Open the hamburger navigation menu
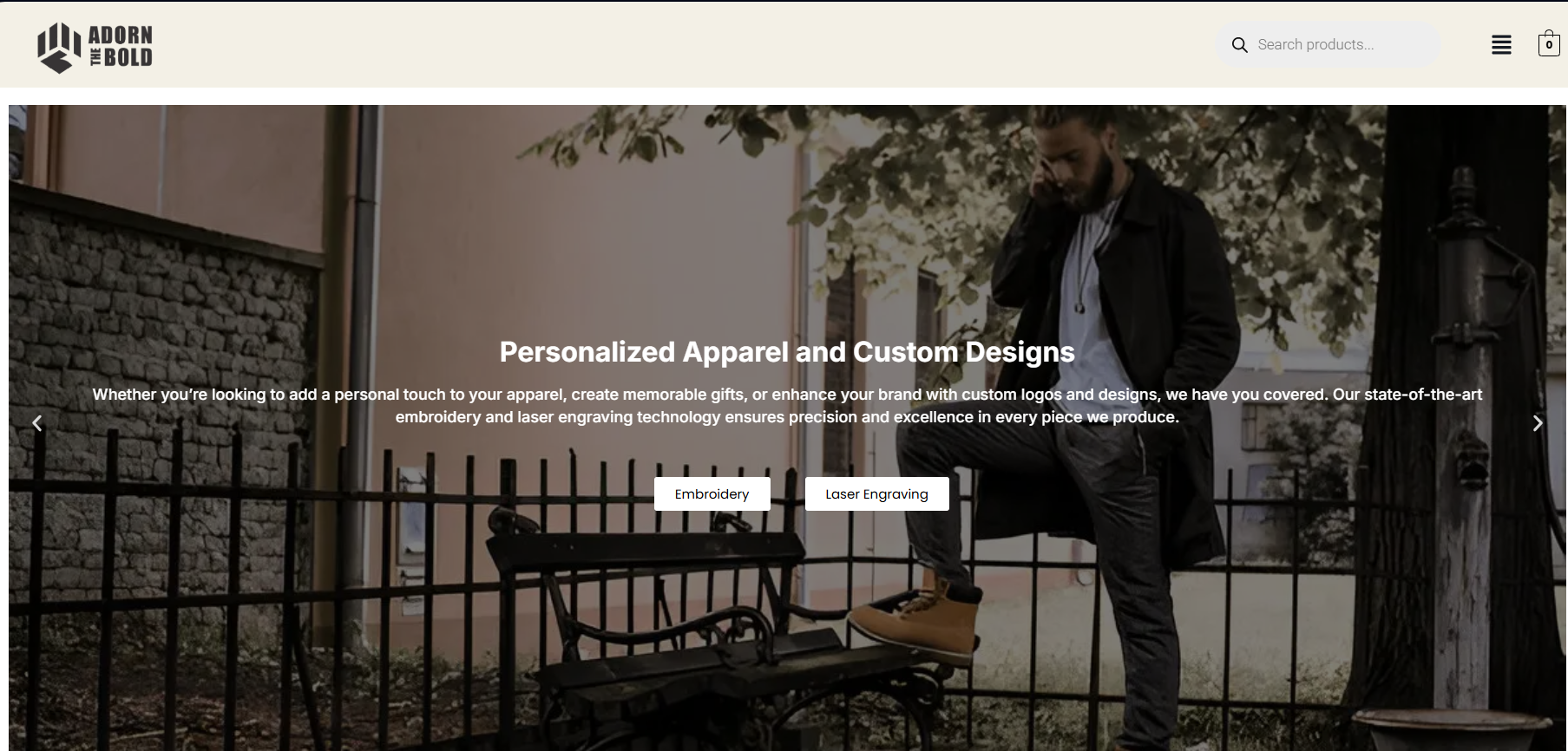The width and height of the screenshot is (1568, 751). (x=1501, y=45)
